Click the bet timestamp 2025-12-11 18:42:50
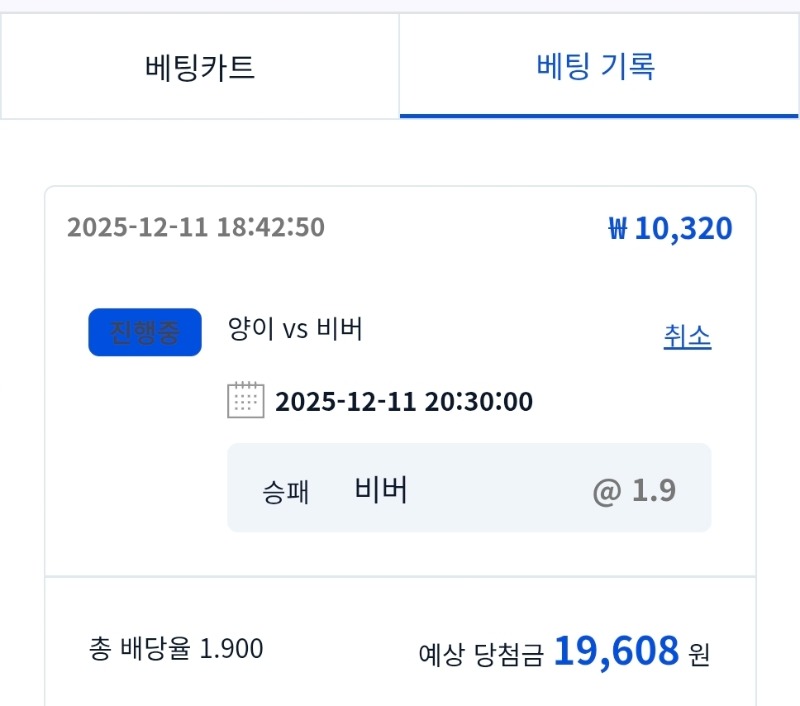 [x=196, y=228]
